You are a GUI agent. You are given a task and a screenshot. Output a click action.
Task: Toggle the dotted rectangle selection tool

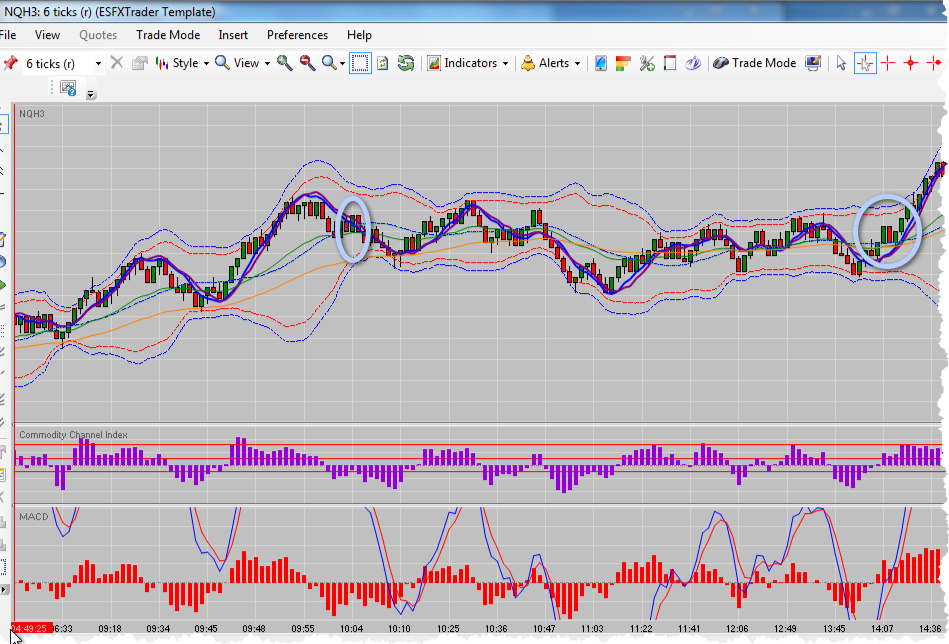(x=360, y=63)
